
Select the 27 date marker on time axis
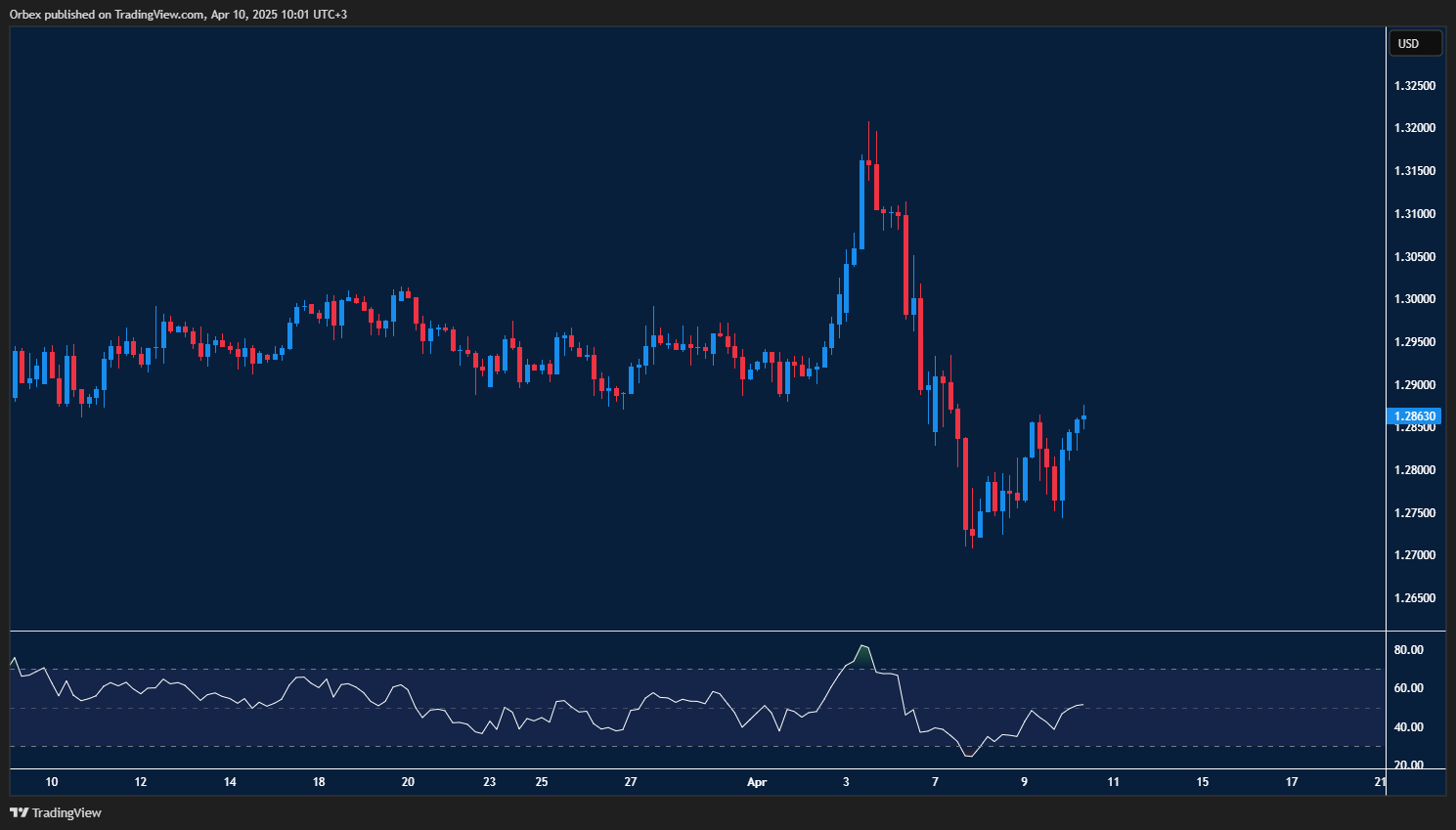(631, 782)
